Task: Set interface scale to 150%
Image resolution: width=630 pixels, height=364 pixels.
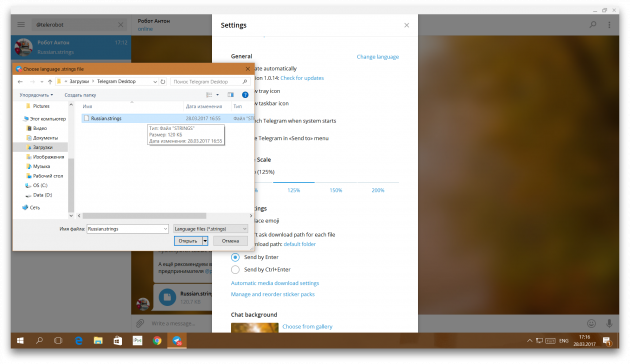Action: pyautogui.click(x=336, y=190)
